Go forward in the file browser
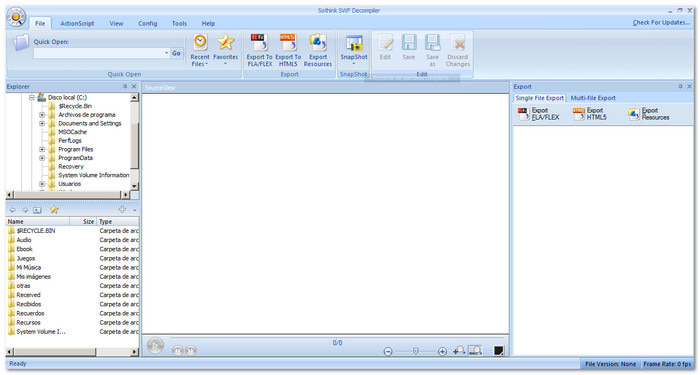The height and width of the screenshot is (375, 700). (x=25, y=210)
